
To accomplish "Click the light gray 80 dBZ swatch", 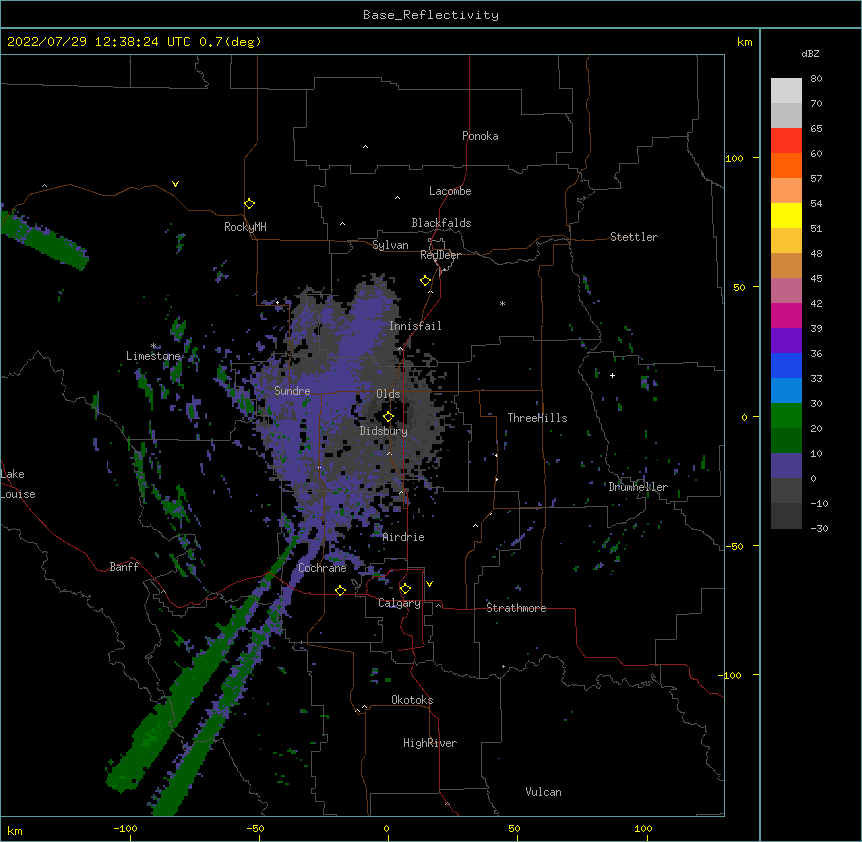I will [786, 91].
